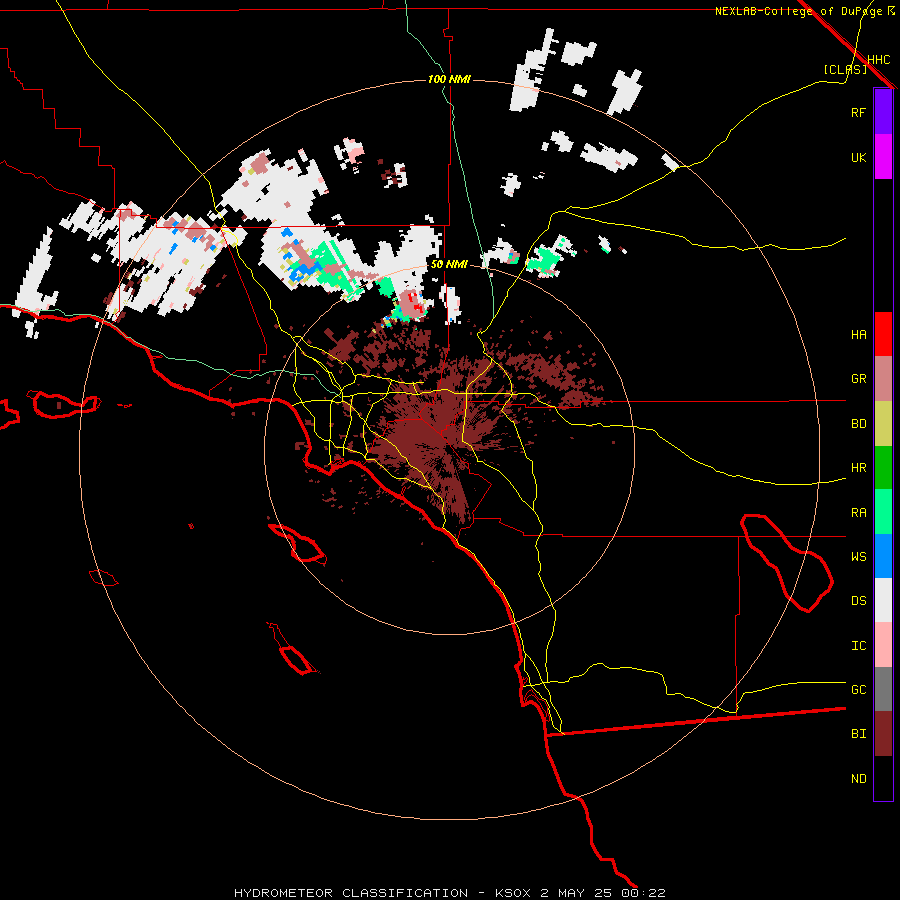
Task: Click the 50 NMI range ring label
Action: pyautogui.click(x=449, y=265)
